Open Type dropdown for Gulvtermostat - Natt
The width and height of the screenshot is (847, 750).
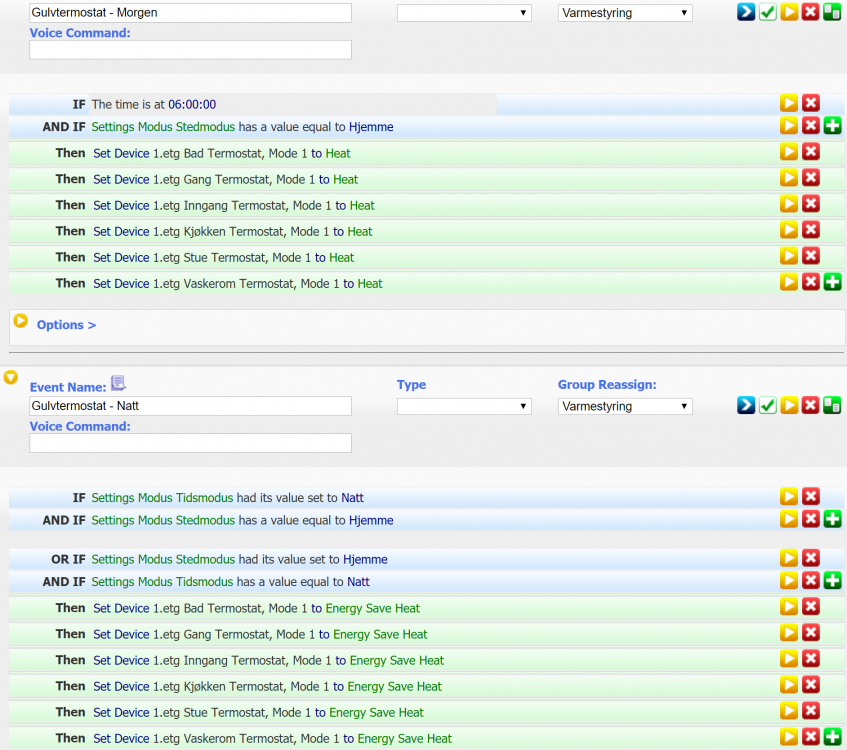click(x=464, y=406)
